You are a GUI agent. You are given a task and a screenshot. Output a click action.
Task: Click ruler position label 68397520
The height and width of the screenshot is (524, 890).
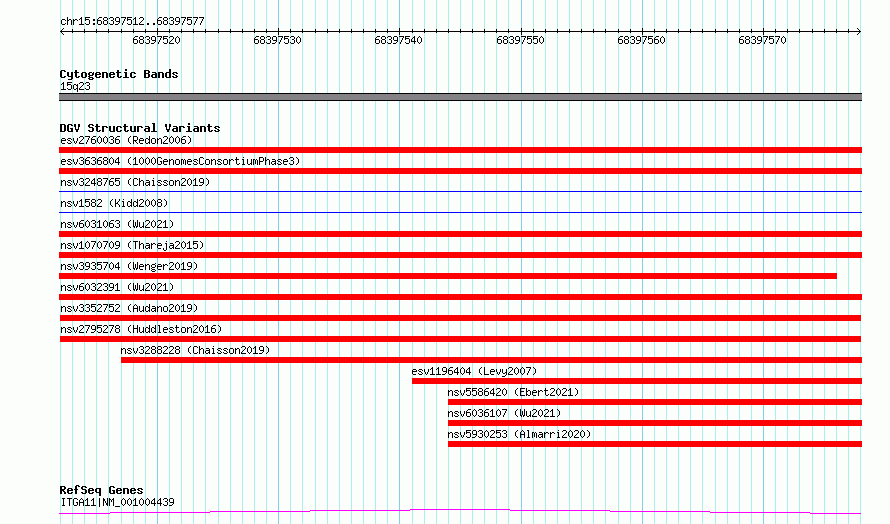pos(156,40)
